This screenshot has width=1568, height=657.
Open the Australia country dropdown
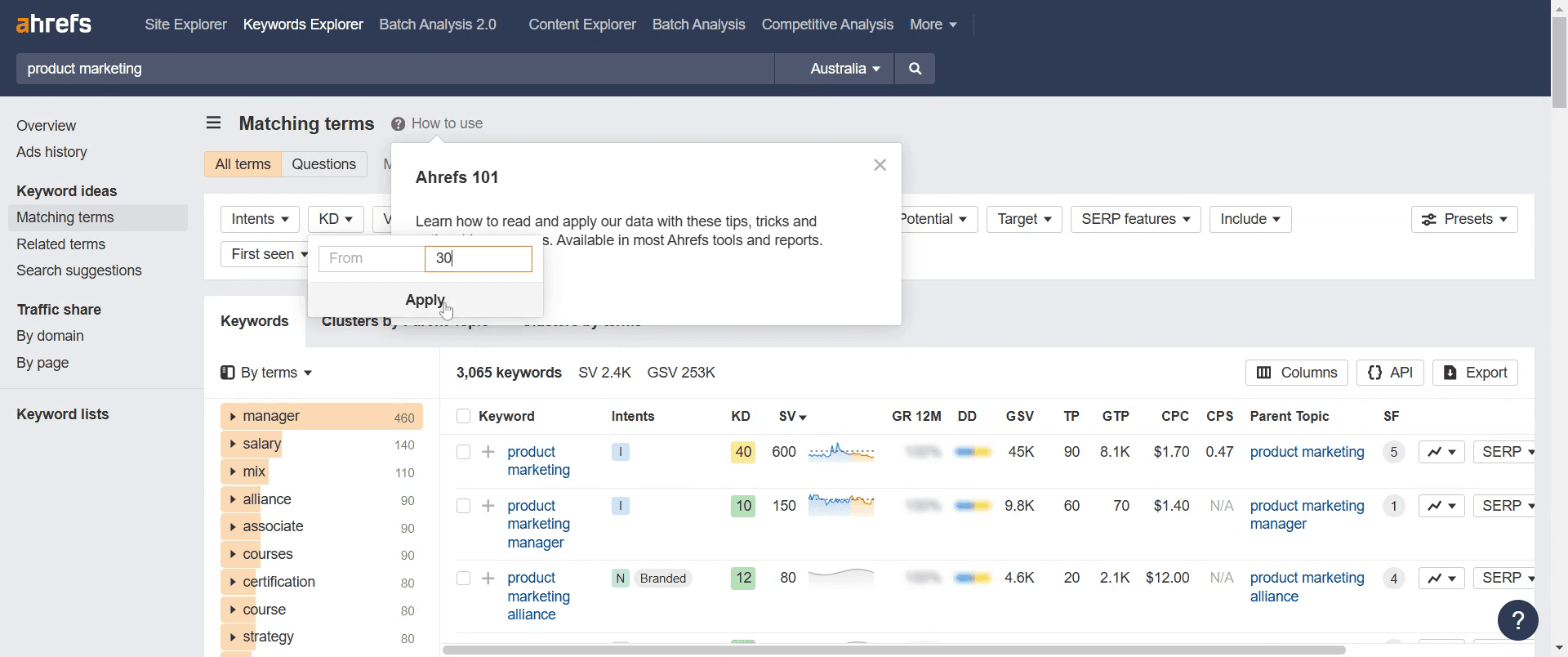coord(835,69)
